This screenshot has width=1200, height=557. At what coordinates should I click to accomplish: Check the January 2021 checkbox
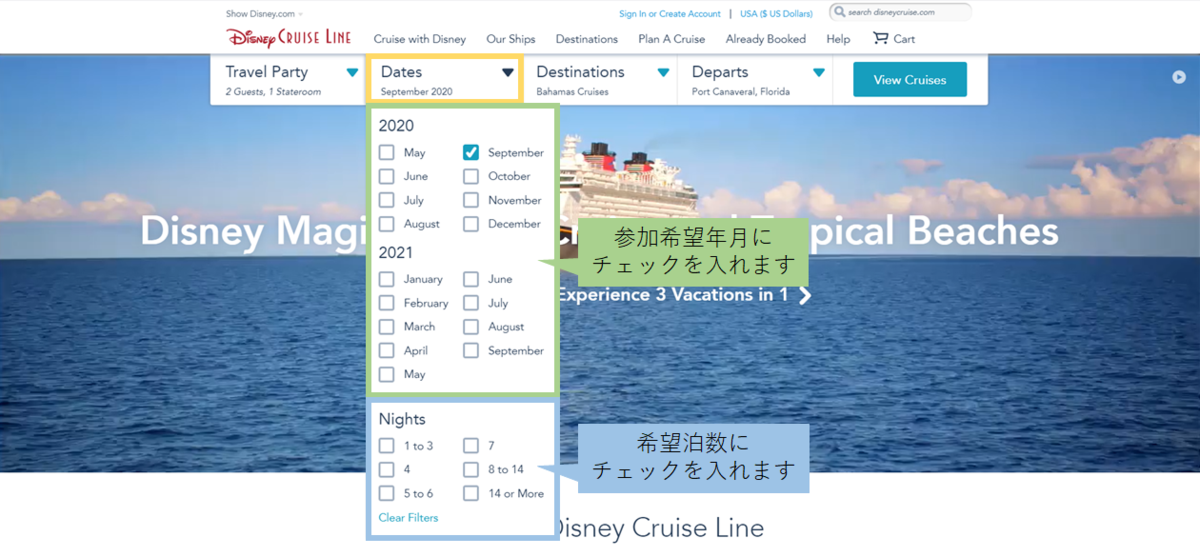coord(386,279)
